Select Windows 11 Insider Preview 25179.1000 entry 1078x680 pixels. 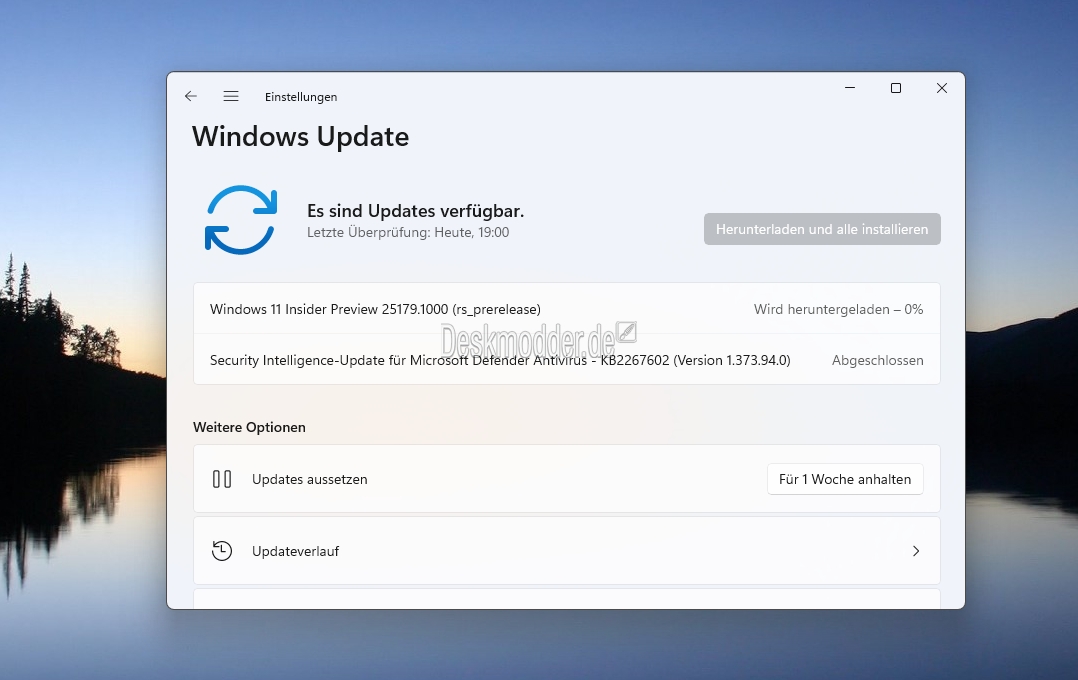coord(566,309)
